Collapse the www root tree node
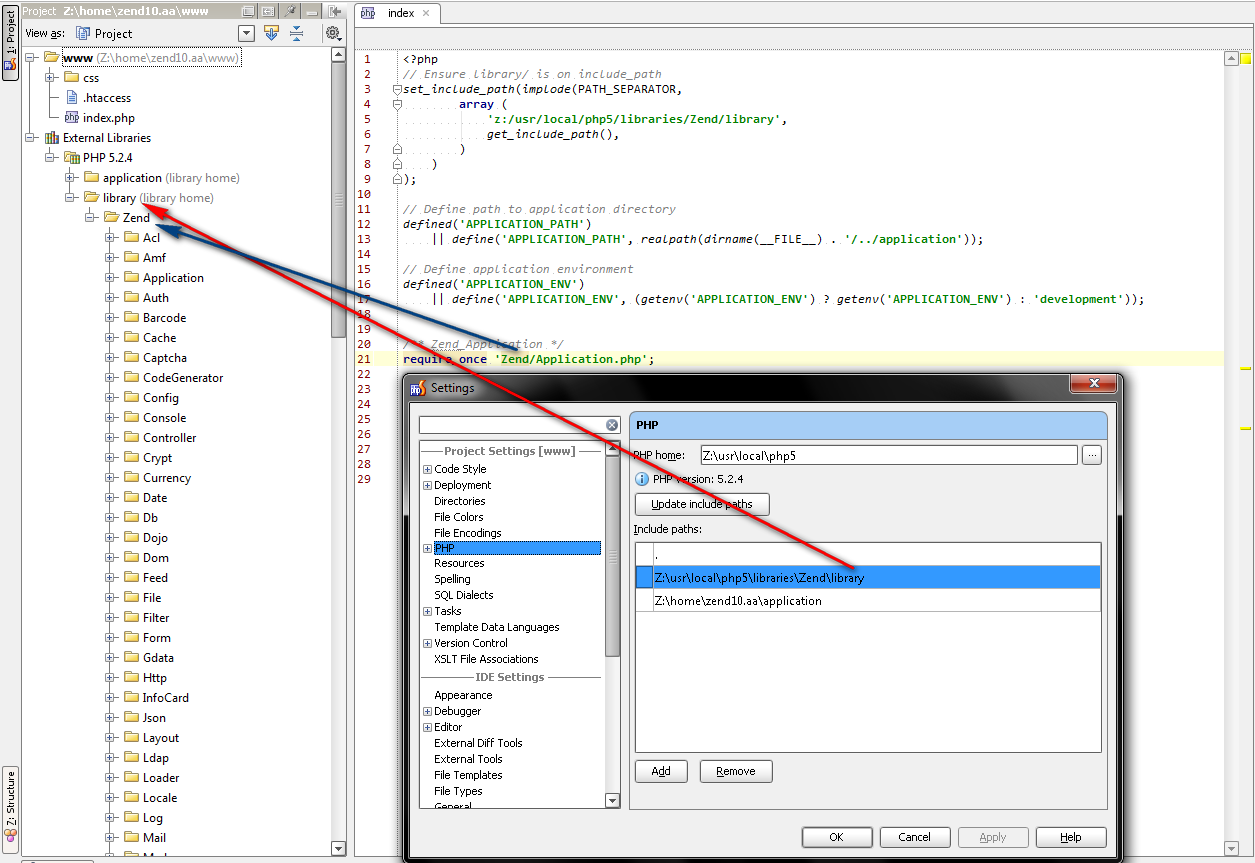Viewport: 1255px width, 863px height. (x=30, y=58)
